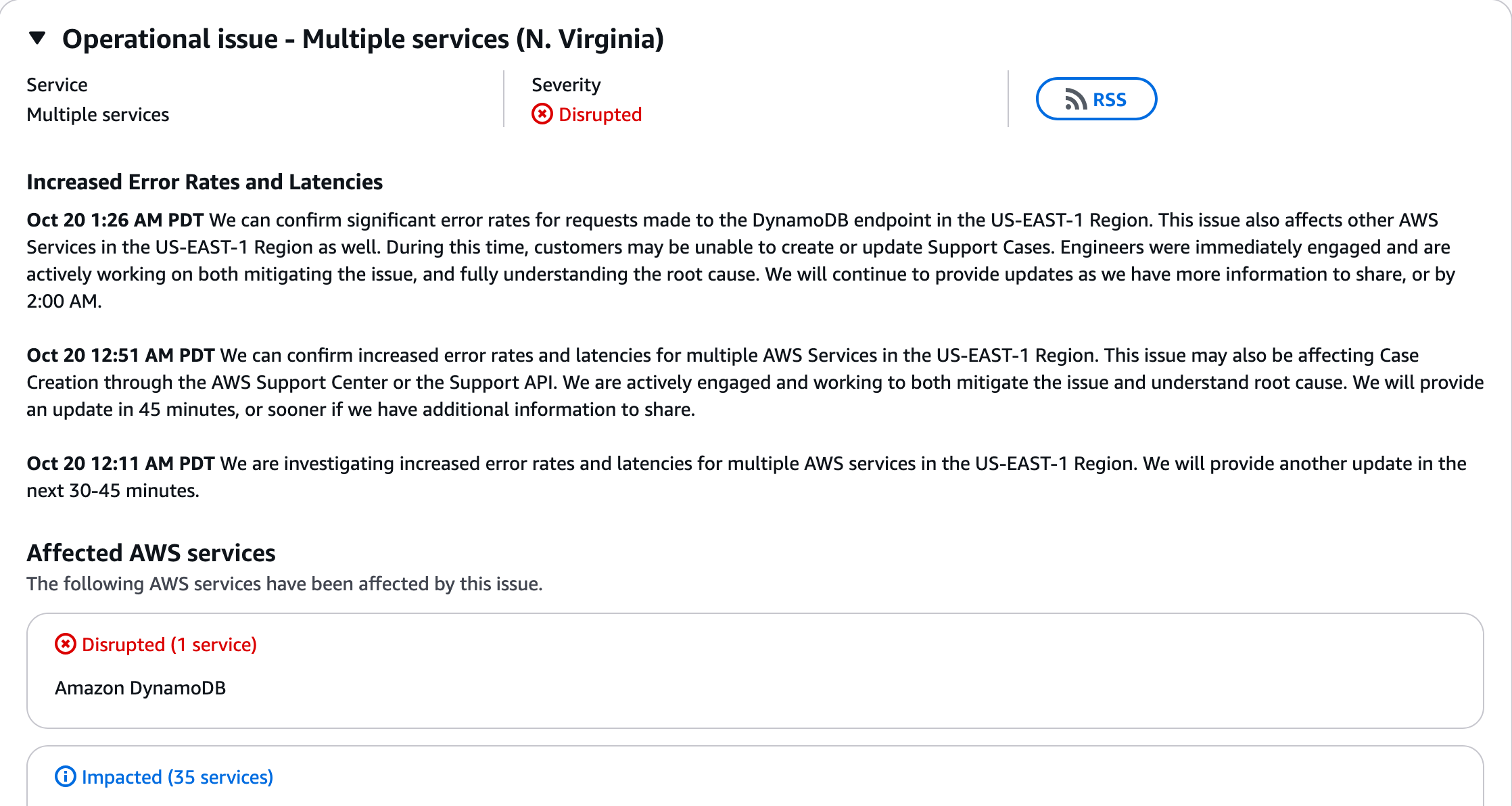The height and width of the screenshot is (806, 1512).
Task: Click the Oct 20 12:11 AM PDT timestamp
Action: 120,463
